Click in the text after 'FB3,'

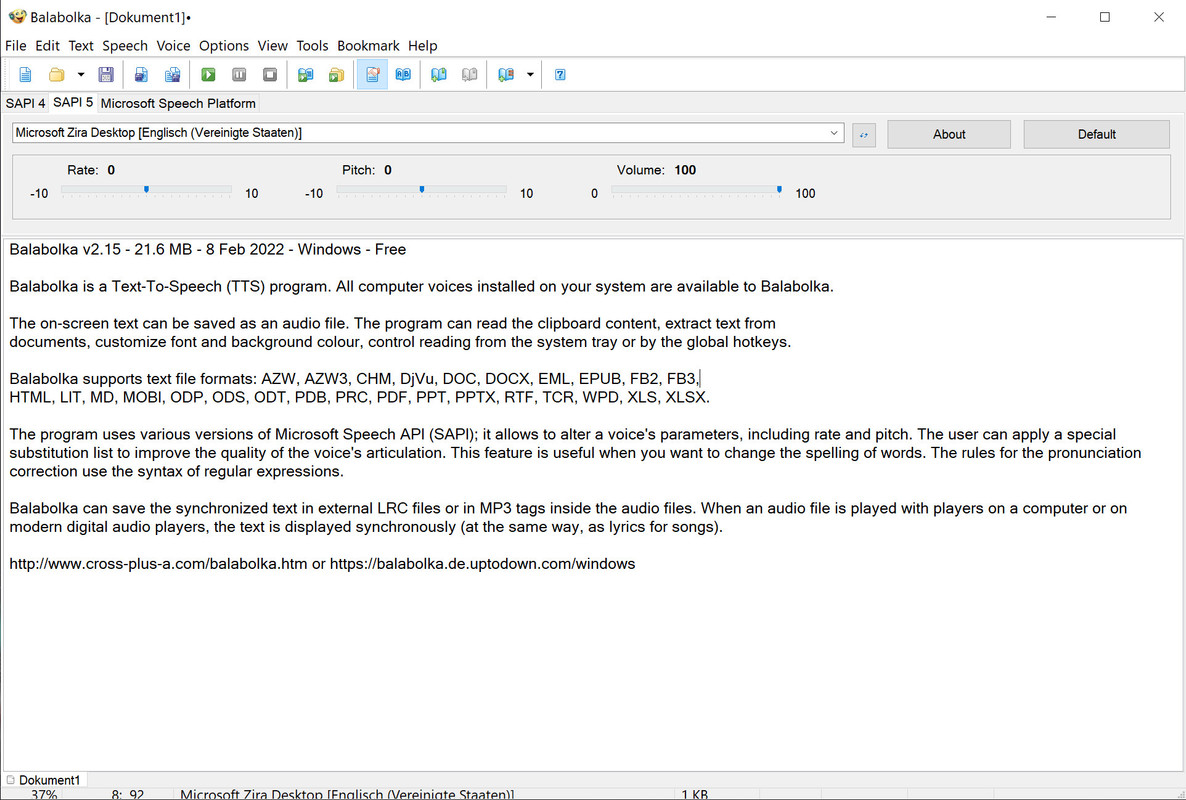pos(700,379)
